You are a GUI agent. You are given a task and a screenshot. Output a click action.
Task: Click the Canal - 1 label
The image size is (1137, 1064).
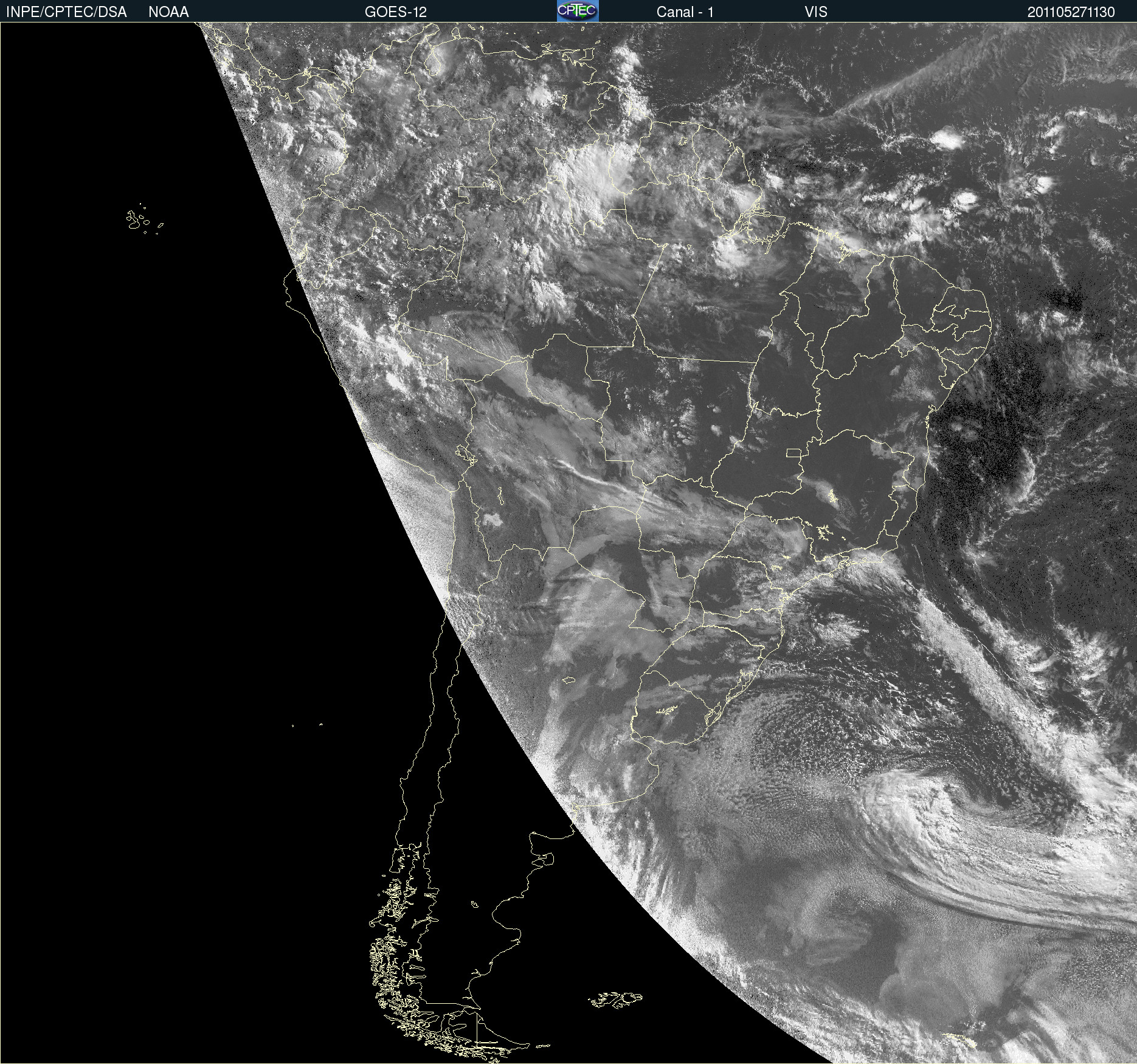[x=685, y=12]
